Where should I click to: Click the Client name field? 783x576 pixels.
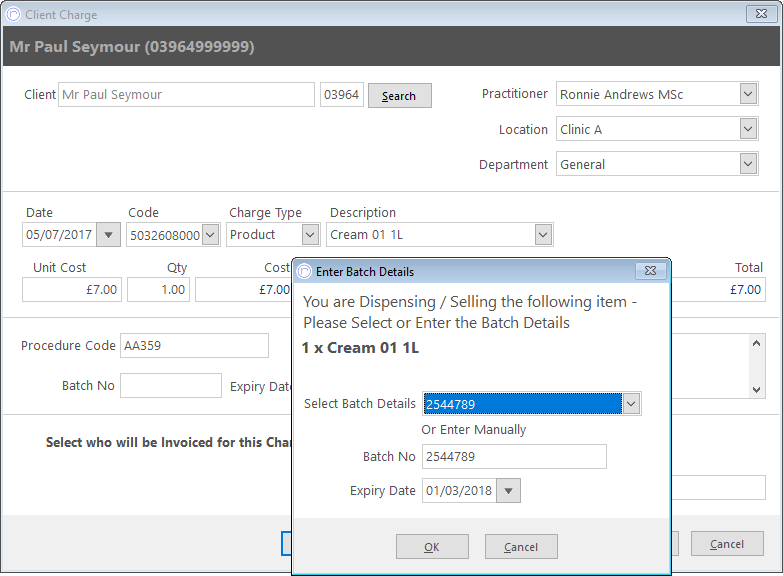tap(186, 94)
